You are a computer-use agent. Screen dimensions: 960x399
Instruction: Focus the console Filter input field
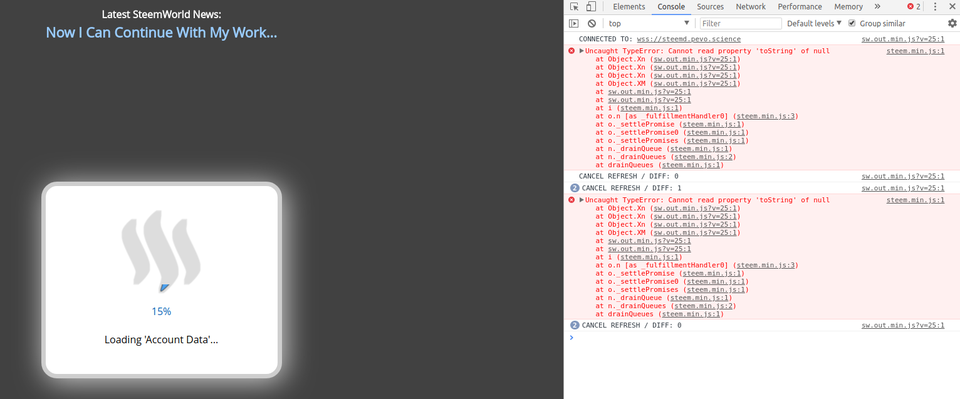(x=741, y=23)
